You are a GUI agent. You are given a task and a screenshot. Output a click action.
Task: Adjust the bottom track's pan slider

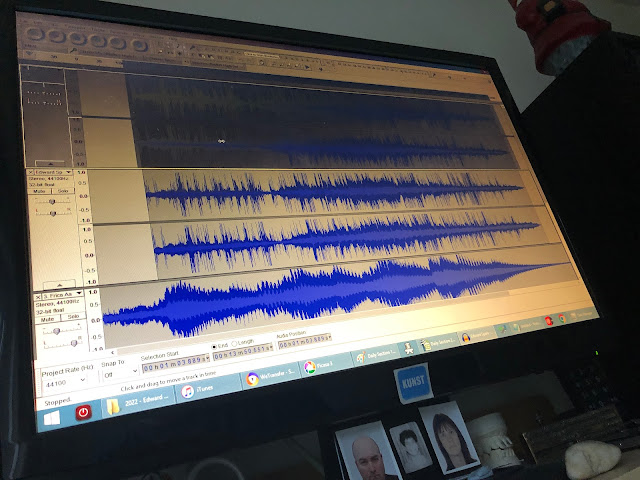tap(74, 343)
